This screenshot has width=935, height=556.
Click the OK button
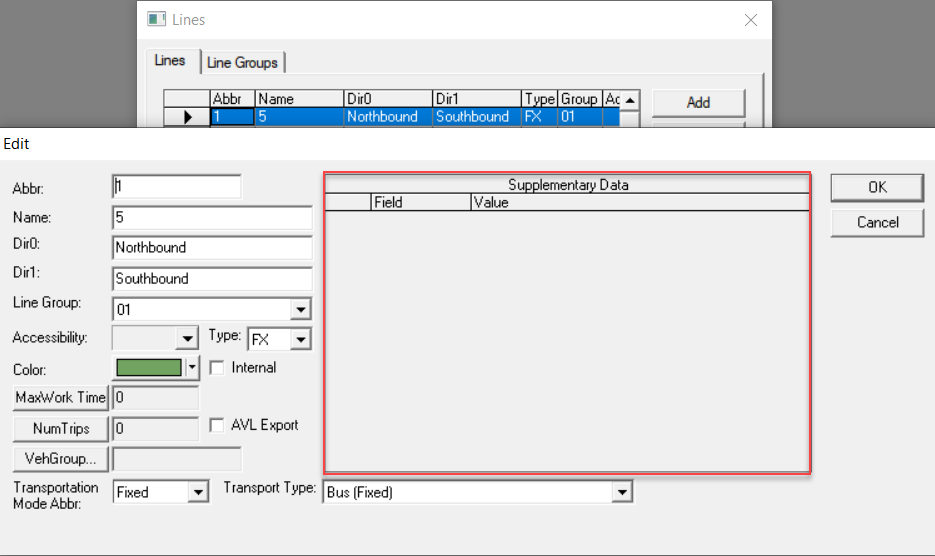coord(877,187)
